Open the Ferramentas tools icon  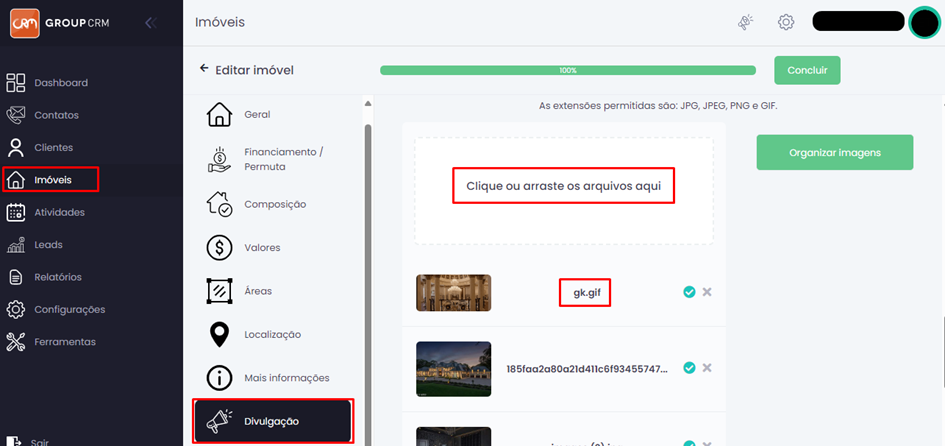coord(16,342)
